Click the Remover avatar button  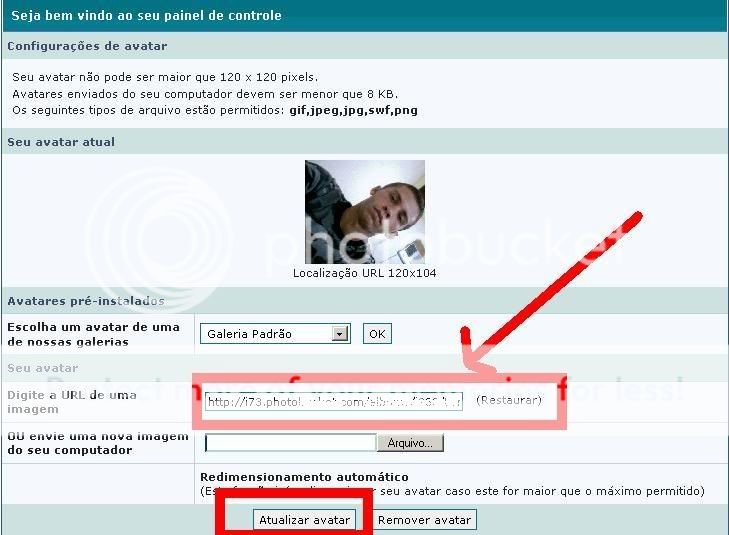tap(424, 520)
